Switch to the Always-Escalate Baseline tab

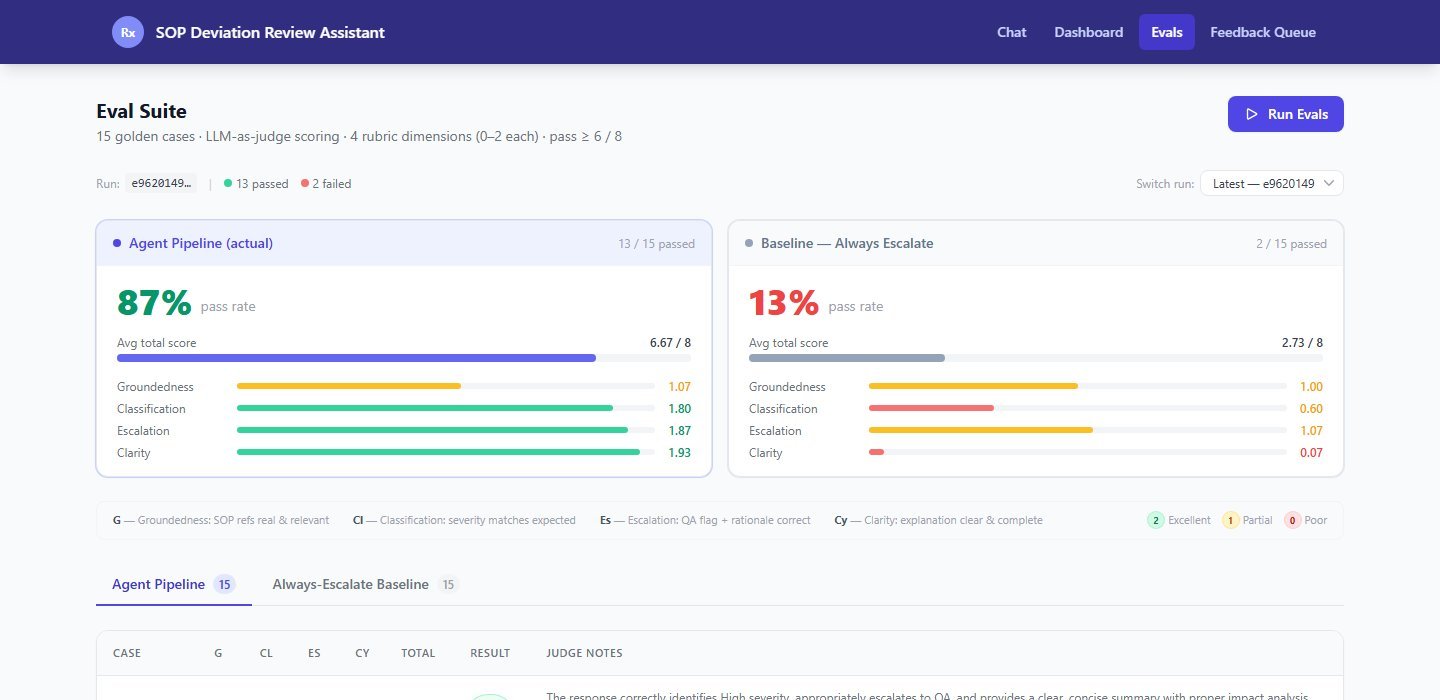(x=366, y=584)
